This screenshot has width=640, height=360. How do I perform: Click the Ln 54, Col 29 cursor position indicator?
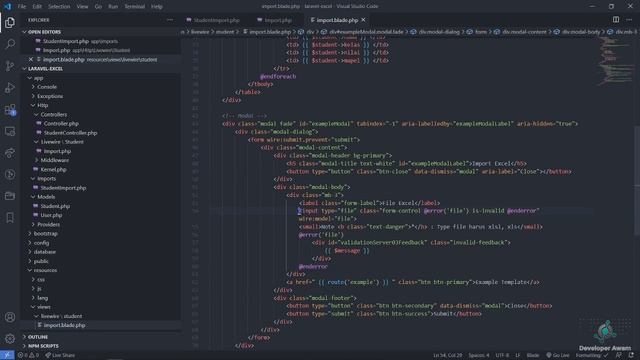coord(447,355)
